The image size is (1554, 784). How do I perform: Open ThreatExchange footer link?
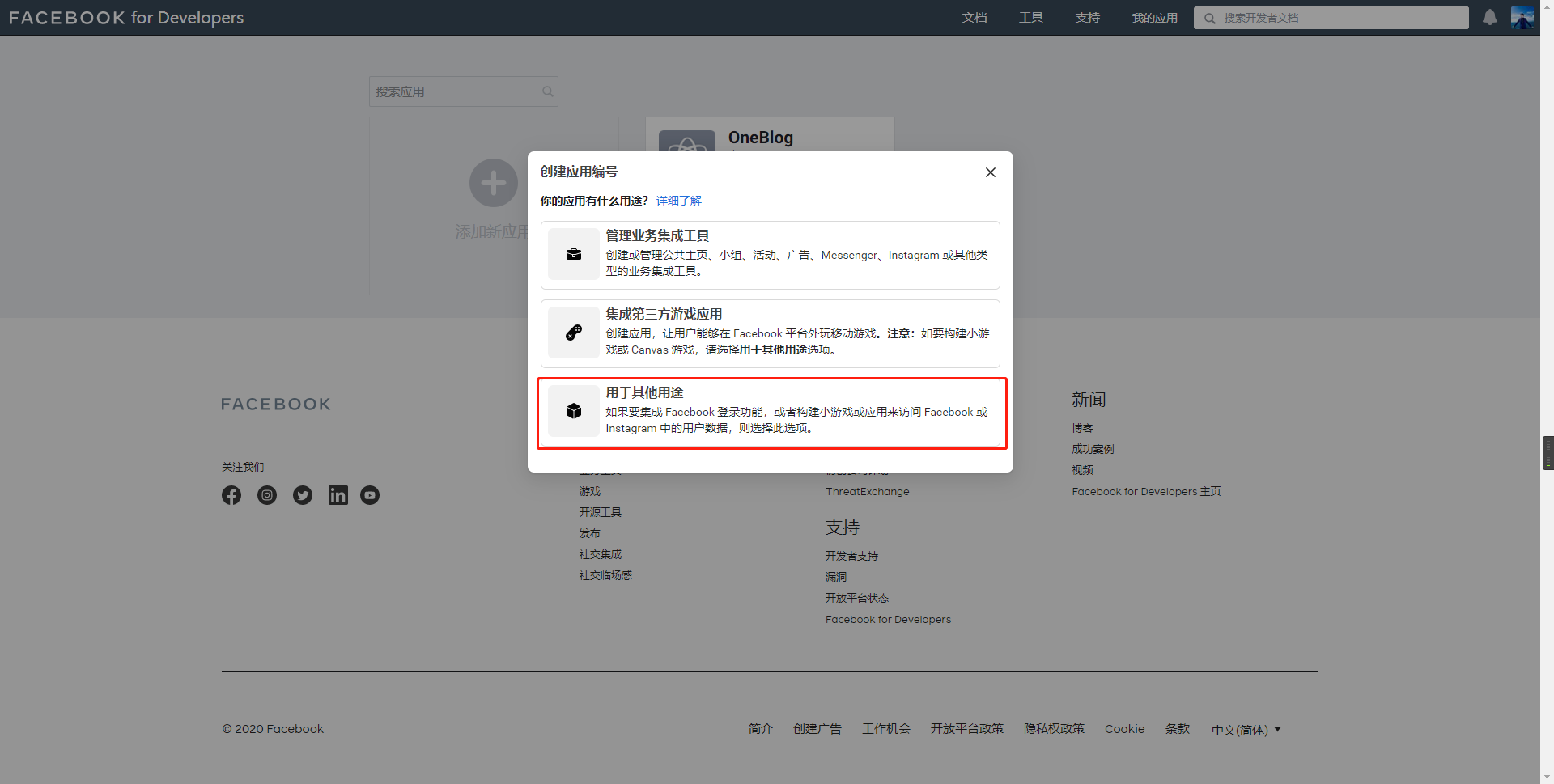[x=867, y=491]
